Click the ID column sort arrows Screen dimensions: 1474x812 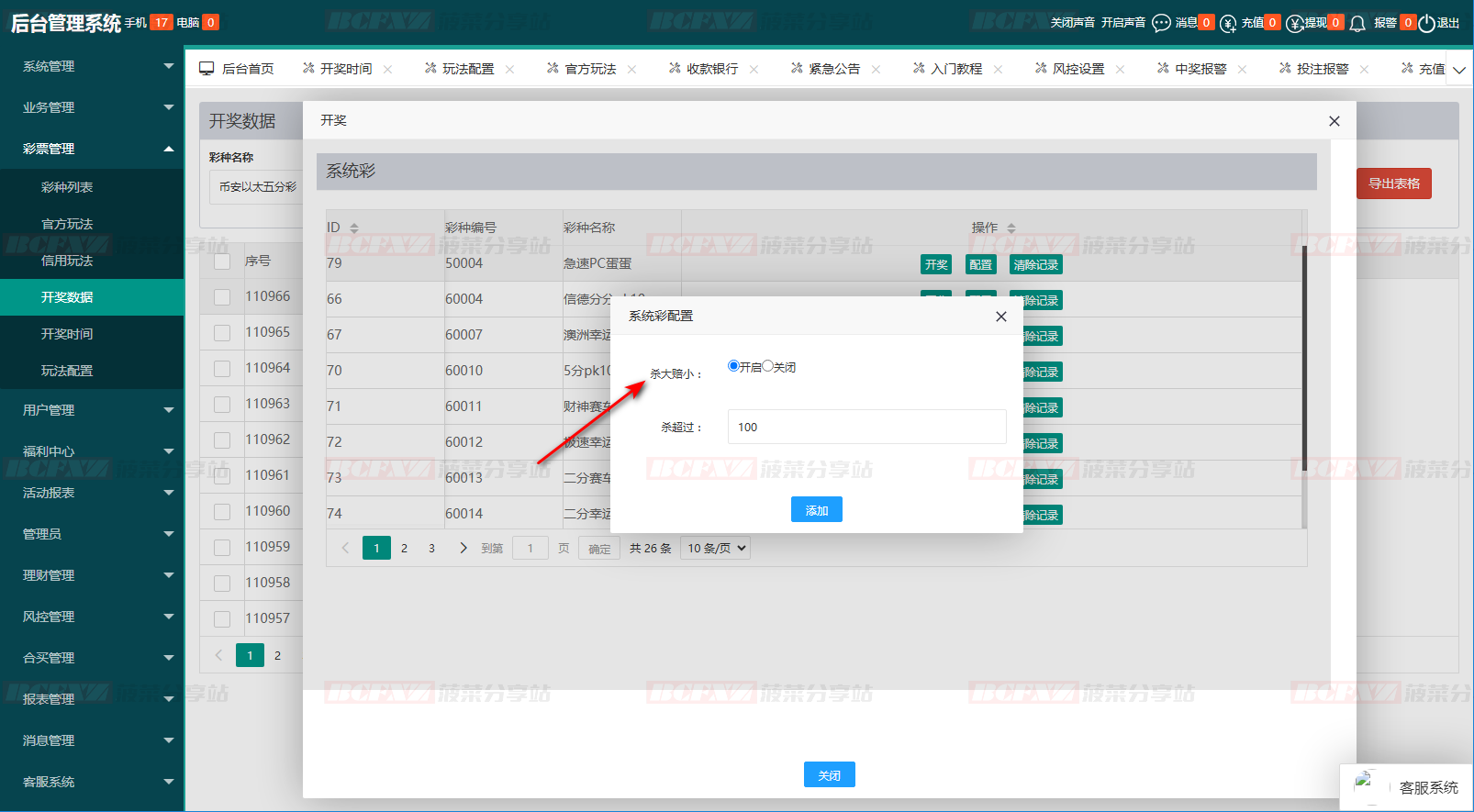354,228
